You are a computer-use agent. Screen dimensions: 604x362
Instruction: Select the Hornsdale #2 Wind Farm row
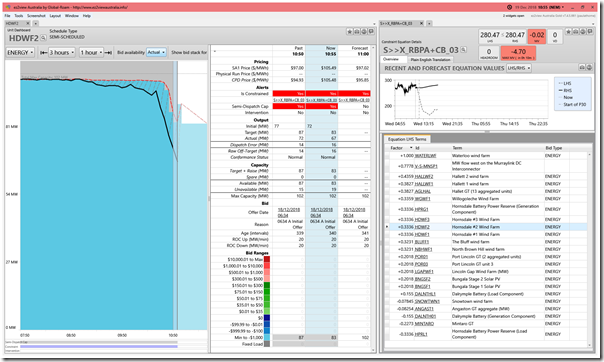[x=486, y=227]
